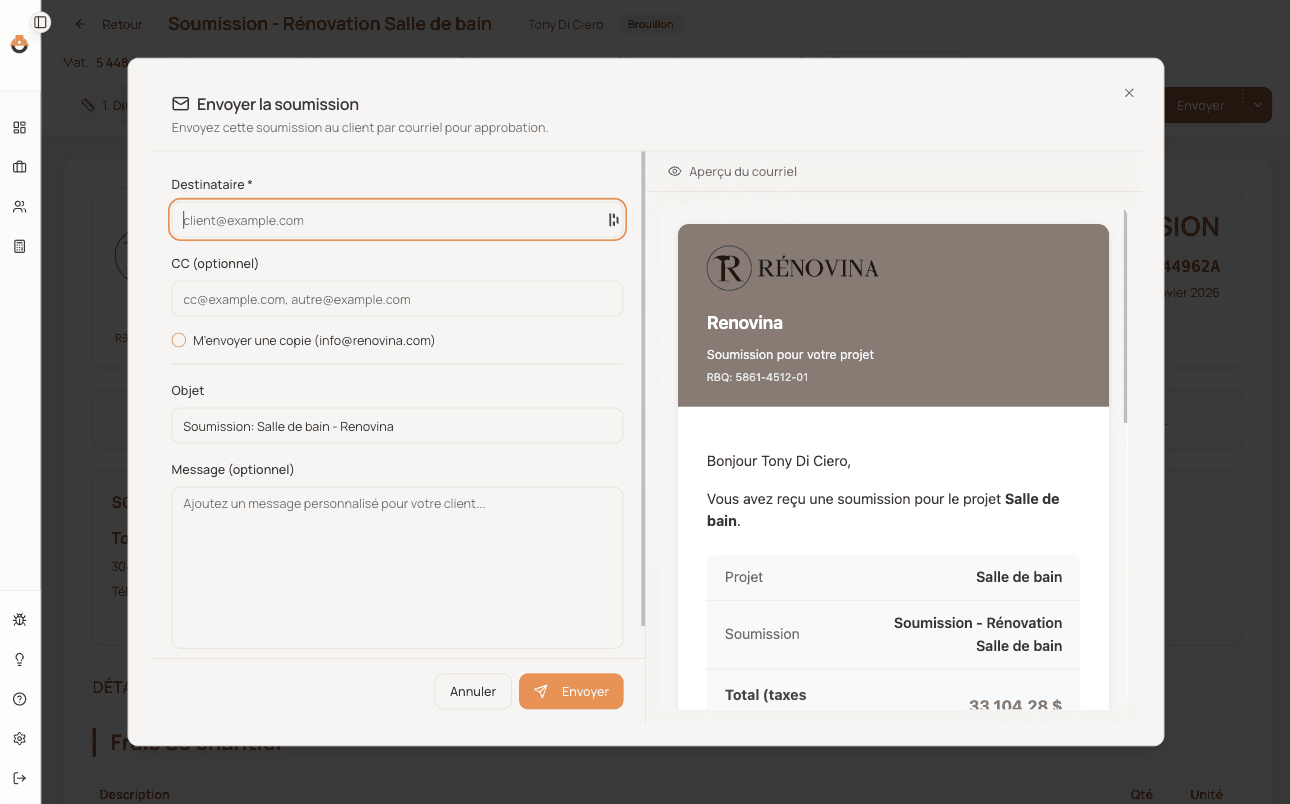This screenshot has height=804, width=1290.
Task: Click the back arrow next to Retour
Action: [x=81, y=24]
